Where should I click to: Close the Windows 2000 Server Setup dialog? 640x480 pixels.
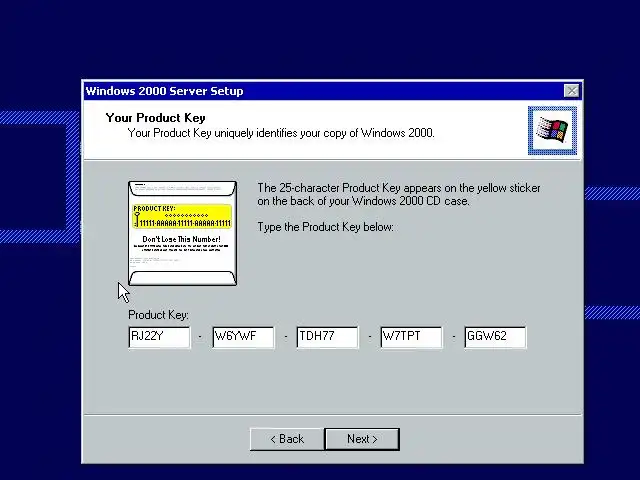pos(571,91)
